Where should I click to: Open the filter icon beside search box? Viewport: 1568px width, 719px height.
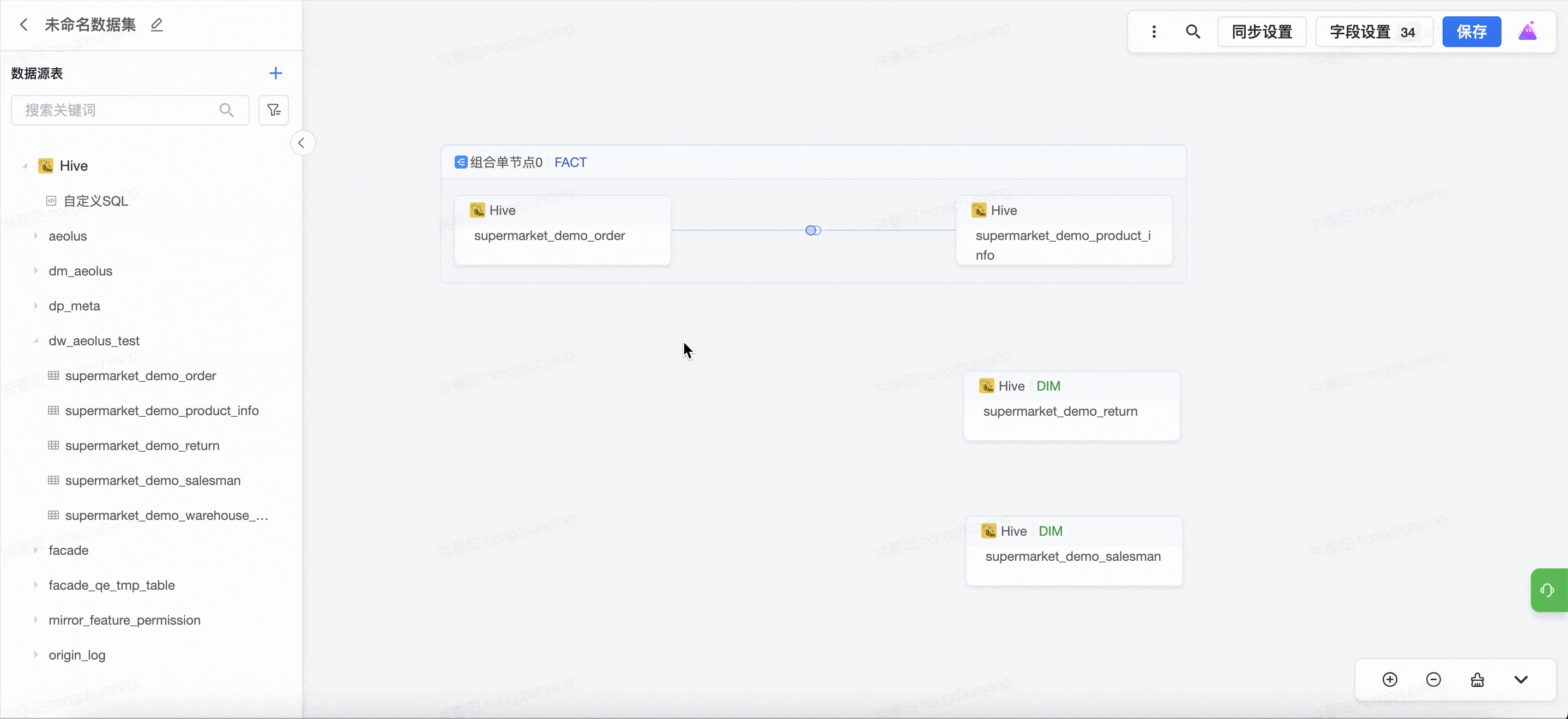click(x=273, y=110)
